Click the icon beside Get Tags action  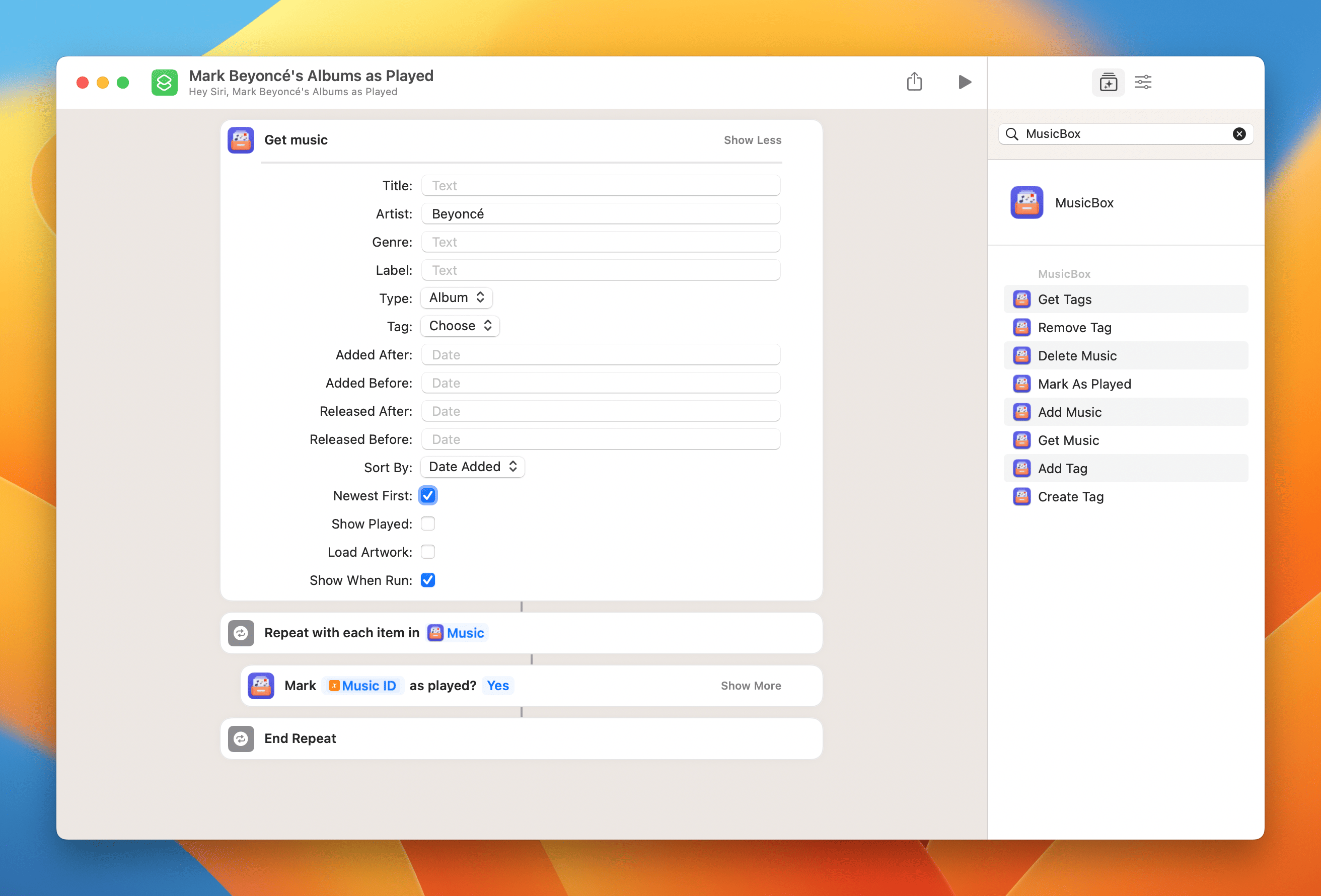(x=1021, y=299)
